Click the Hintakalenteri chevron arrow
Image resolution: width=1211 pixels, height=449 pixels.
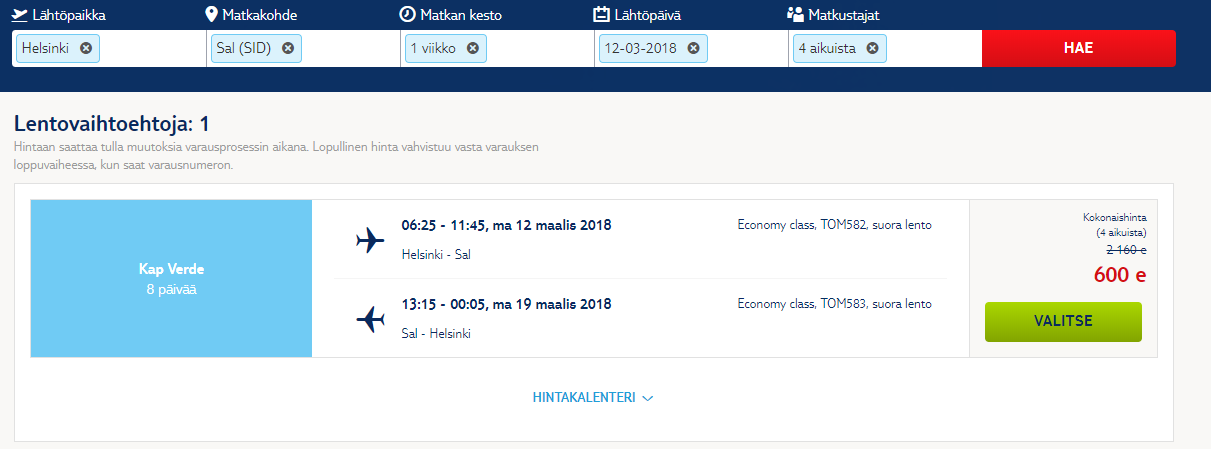(648, 398)
